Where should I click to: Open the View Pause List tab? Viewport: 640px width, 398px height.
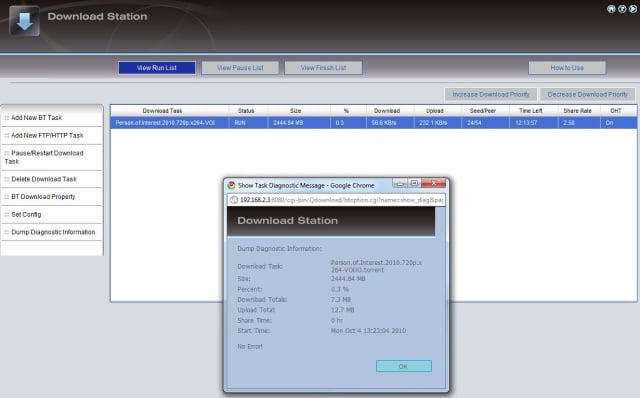[240, 68]
